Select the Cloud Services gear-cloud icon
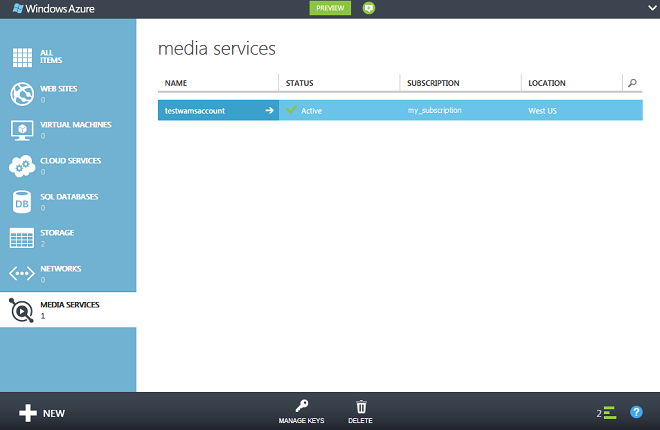 click(x=22, y=166)
